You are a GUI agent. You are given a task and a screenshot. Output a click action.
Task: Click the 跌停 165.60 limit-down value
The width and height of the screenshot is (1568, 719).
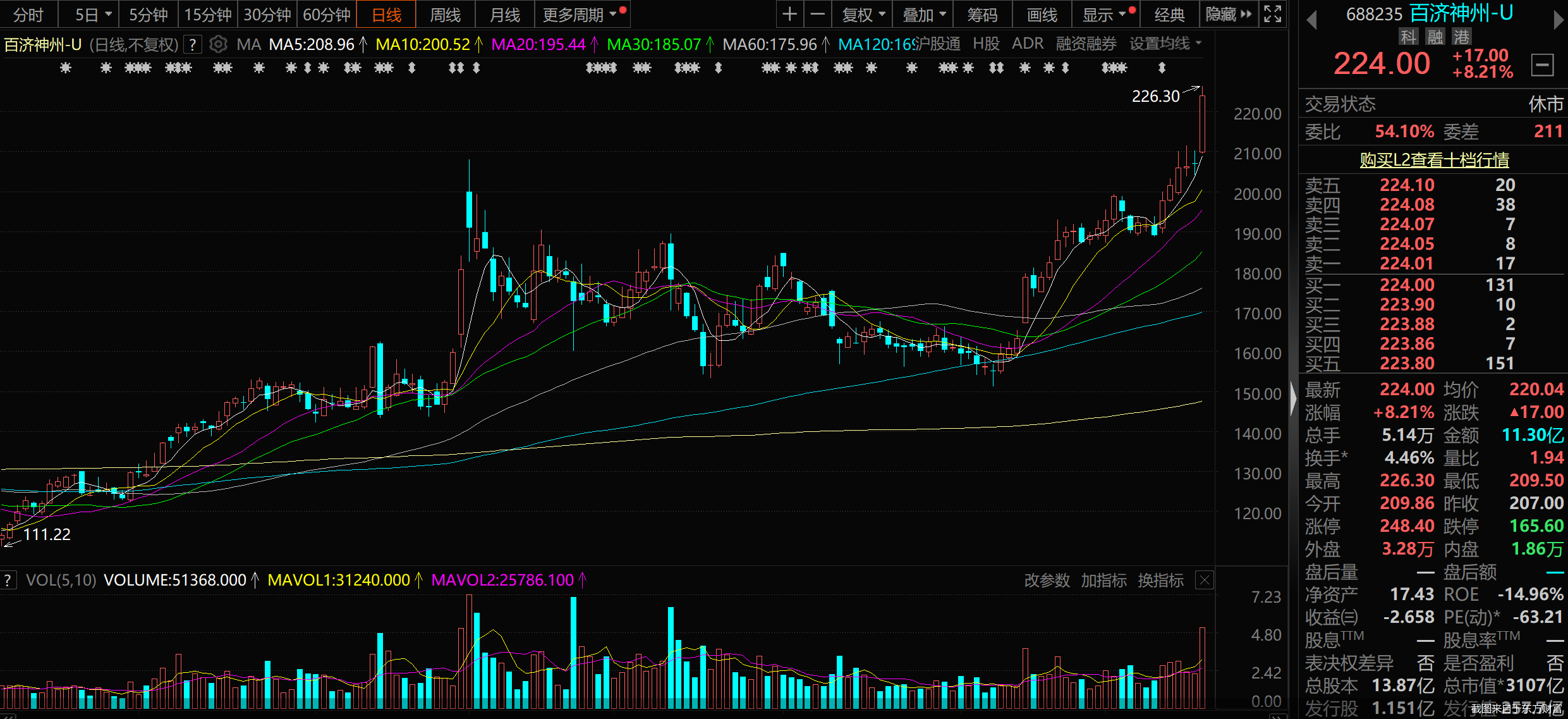[1536, 525]
